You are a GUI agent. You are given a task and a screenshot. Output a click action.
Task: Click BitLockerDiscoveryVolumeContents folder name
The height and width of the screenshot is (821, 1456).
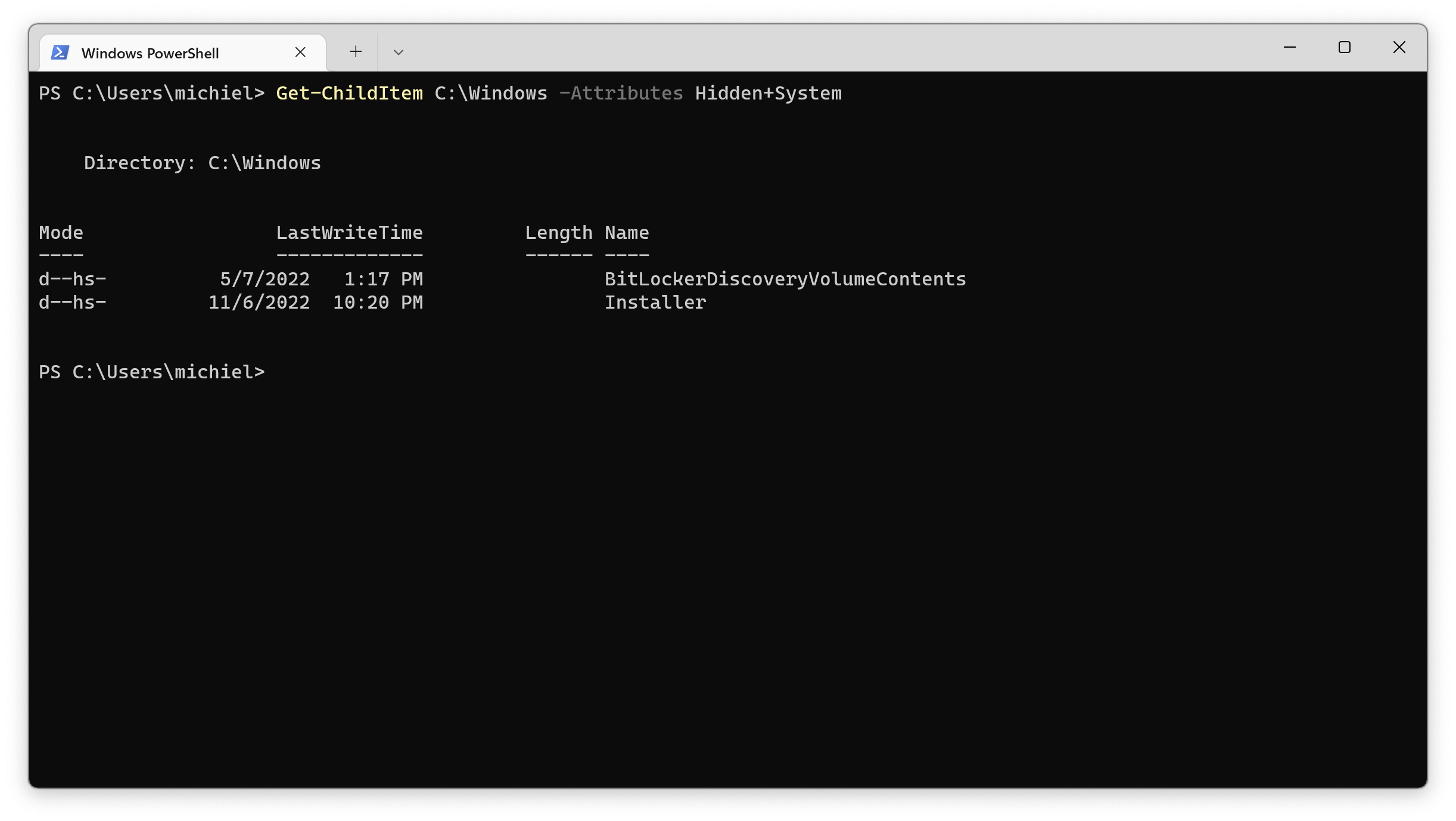(786, 279)
